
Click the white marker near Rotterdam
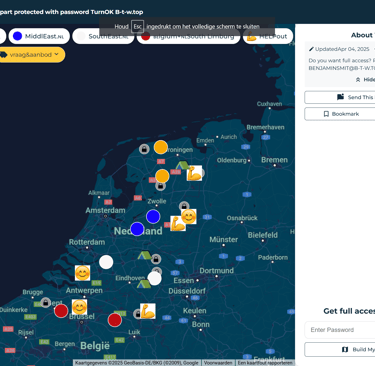[x=106, y=262]
